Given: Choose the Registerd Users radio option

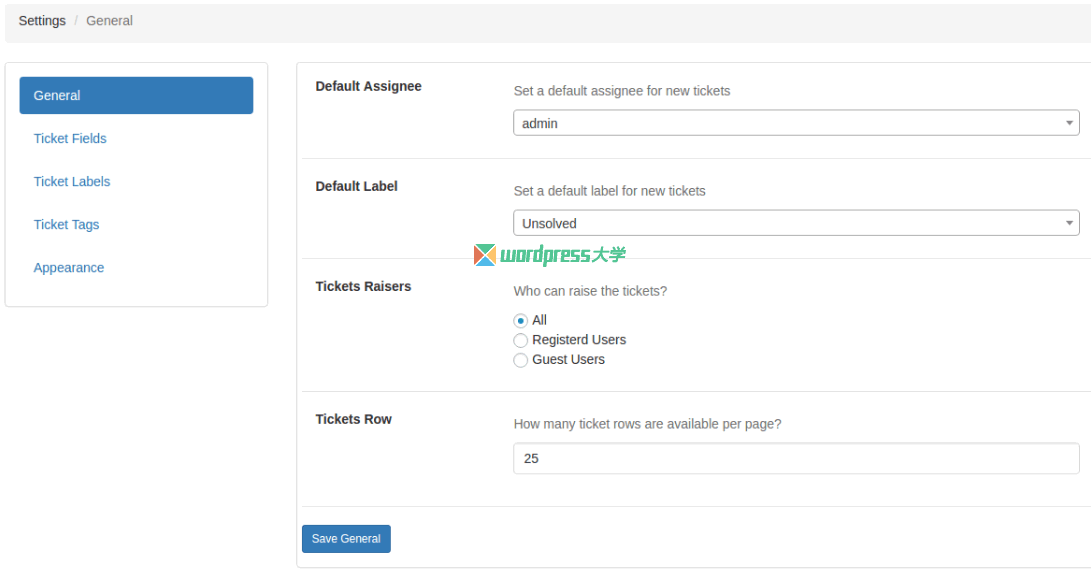Looking at the screenshot, I should [521, 340].
